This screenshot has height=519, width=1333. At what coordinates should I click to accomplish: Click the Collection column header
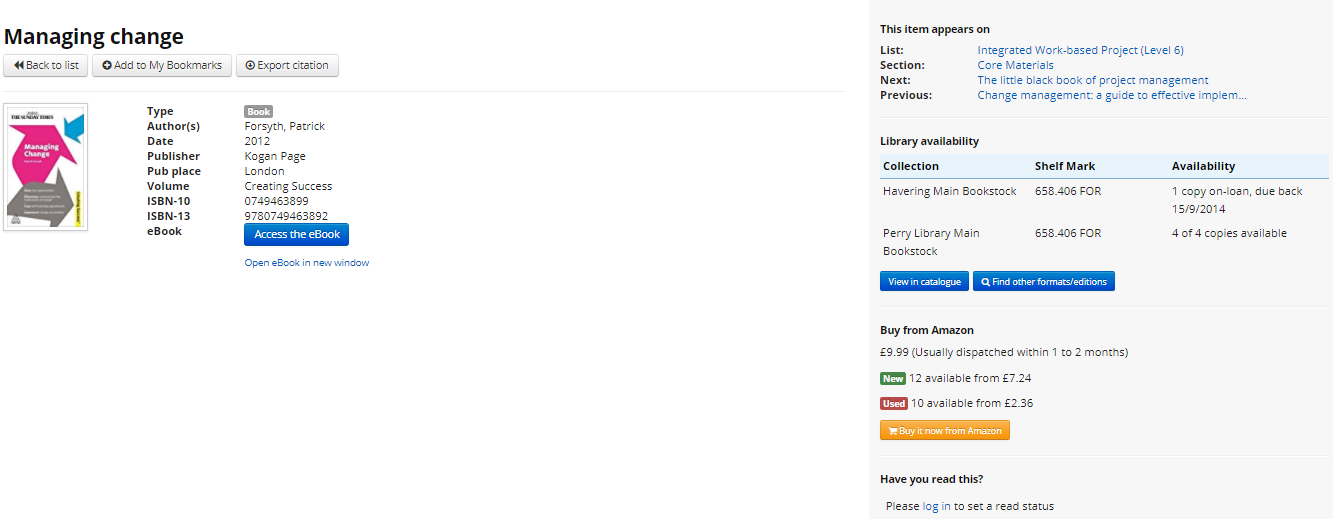pos(911,166)
